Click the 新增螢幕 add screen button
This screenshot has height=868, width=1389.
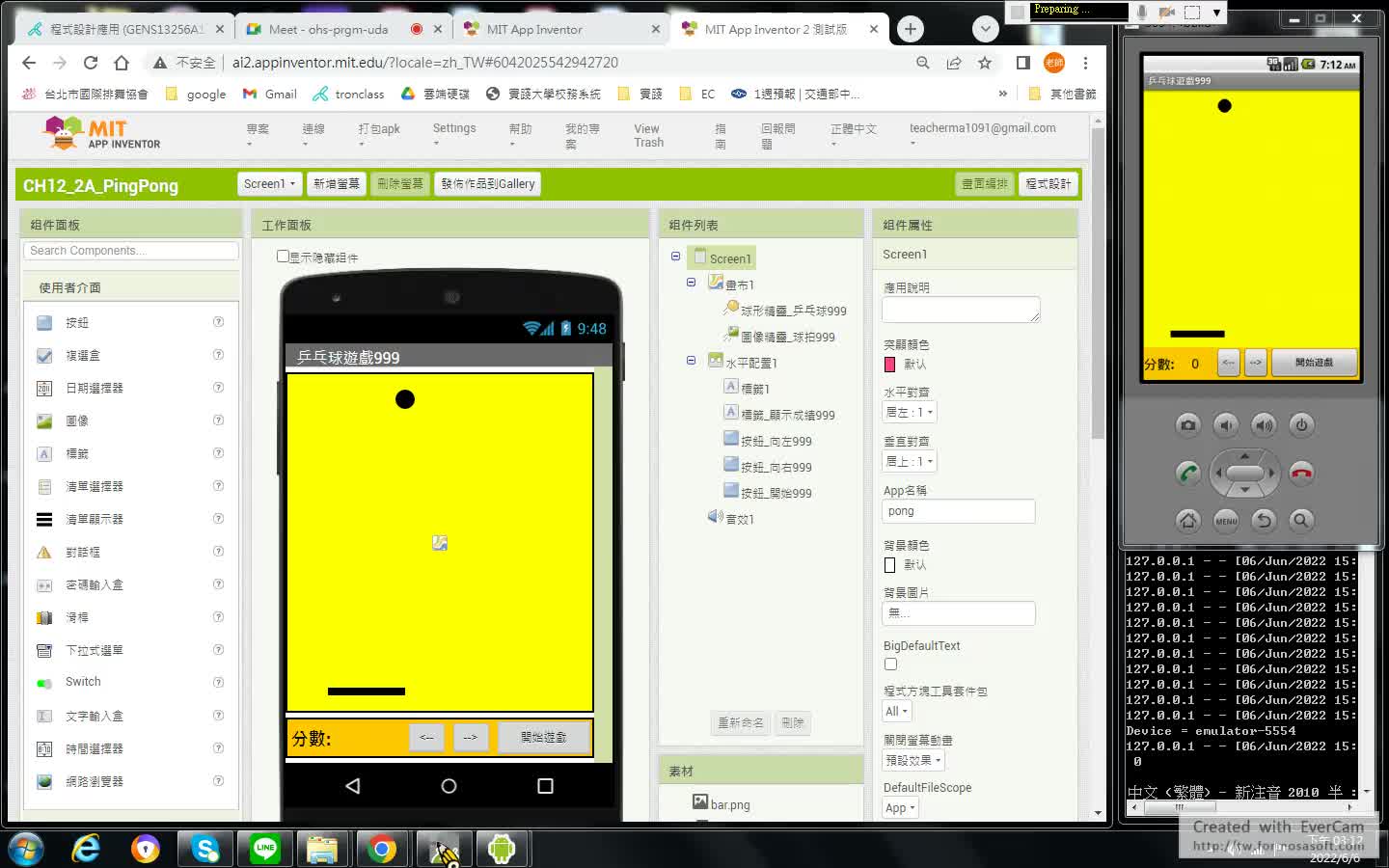point(336,184)
